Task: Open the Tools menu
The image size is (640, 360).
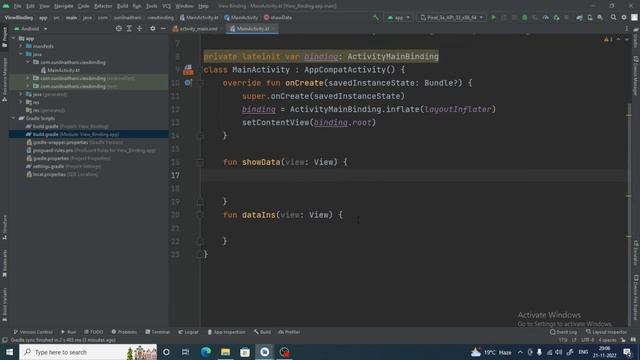Action: 151,6
